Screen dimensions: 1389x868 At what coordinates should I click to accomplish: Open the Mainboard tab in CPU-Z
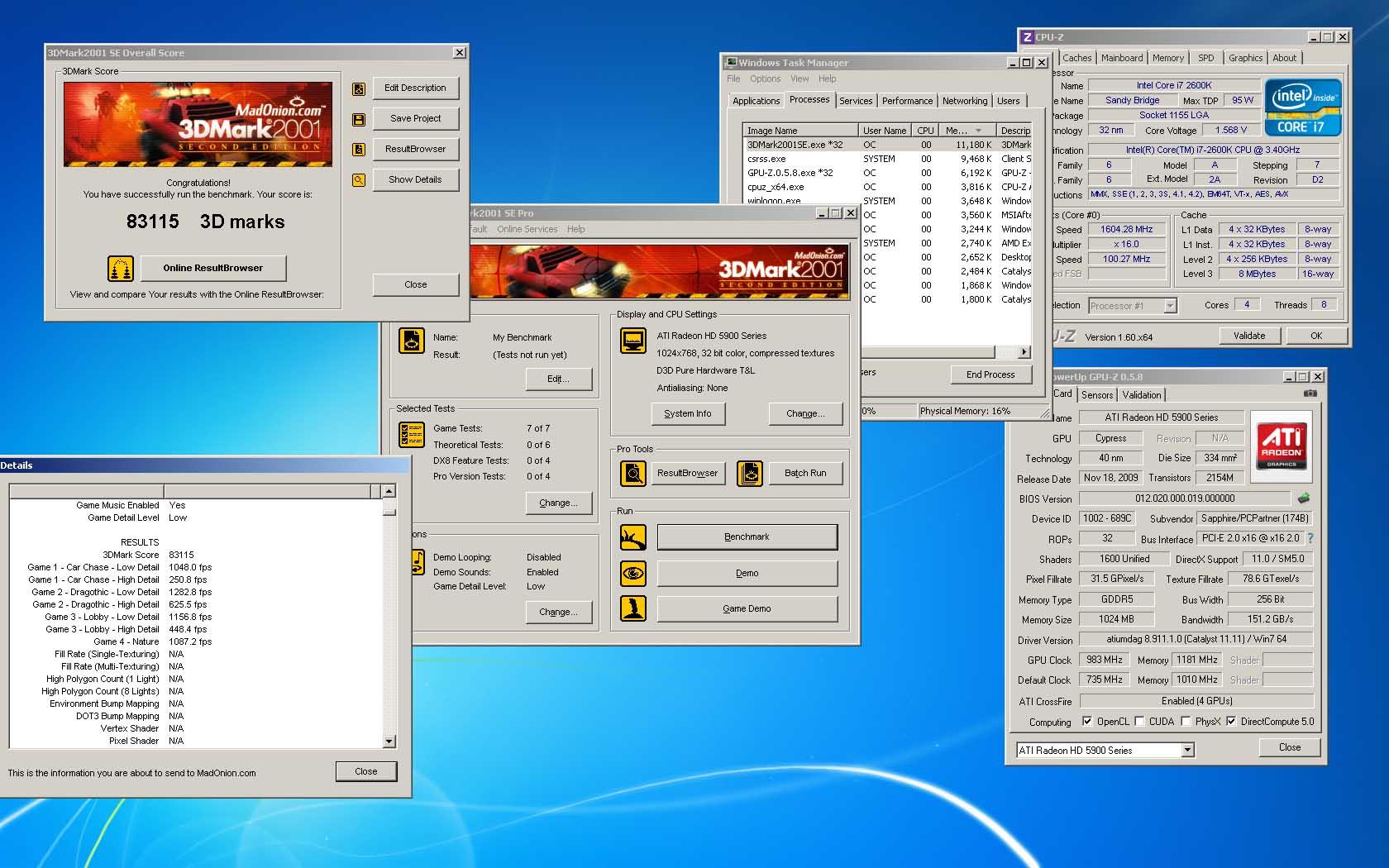click(x=1122, y=58)
